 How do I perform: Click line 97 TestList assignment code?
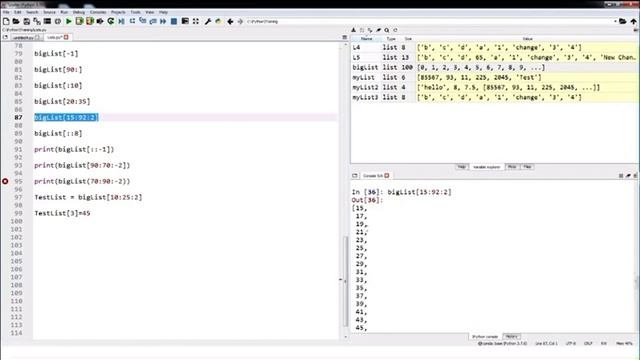[x=88, y=197]
